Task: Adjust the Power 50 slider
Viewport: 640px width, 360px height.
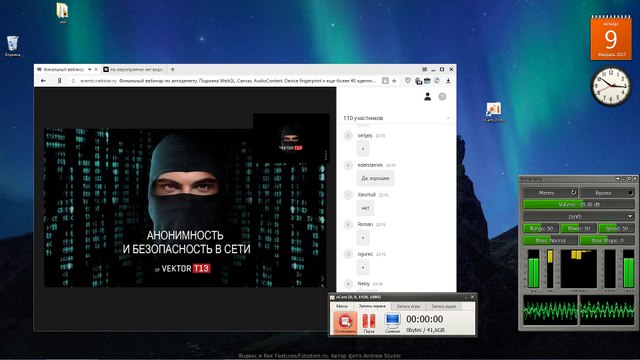Action: tap(578, 228)
